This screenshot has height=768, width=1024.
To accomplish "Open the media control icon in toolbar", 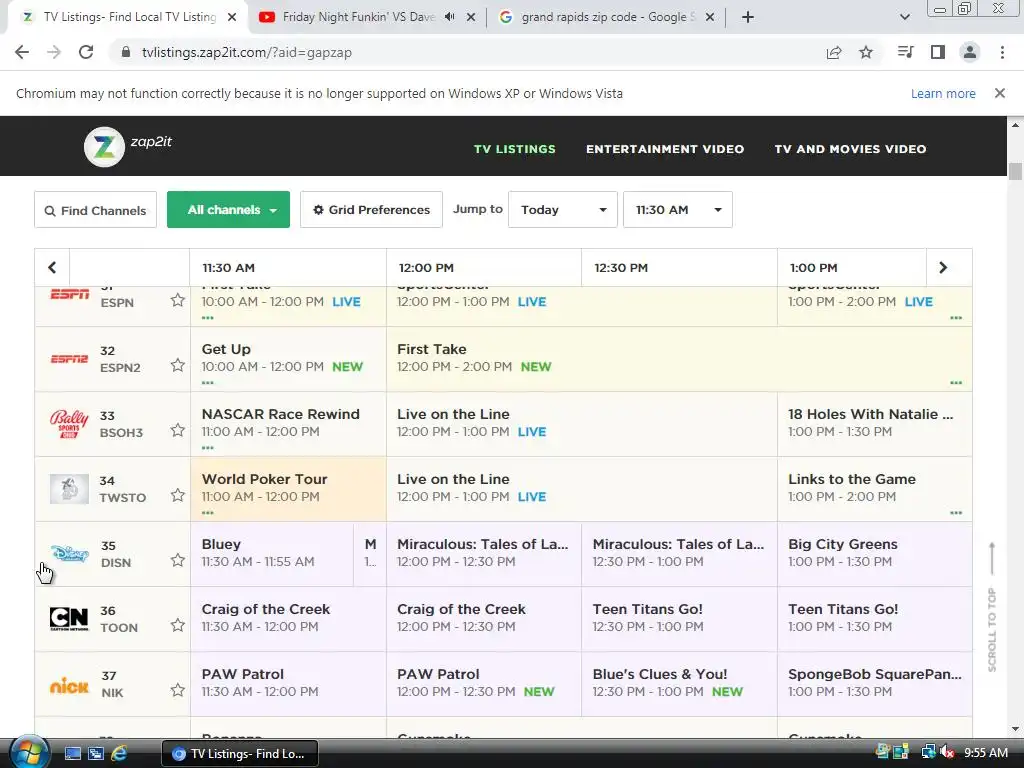I will point(905,52).
